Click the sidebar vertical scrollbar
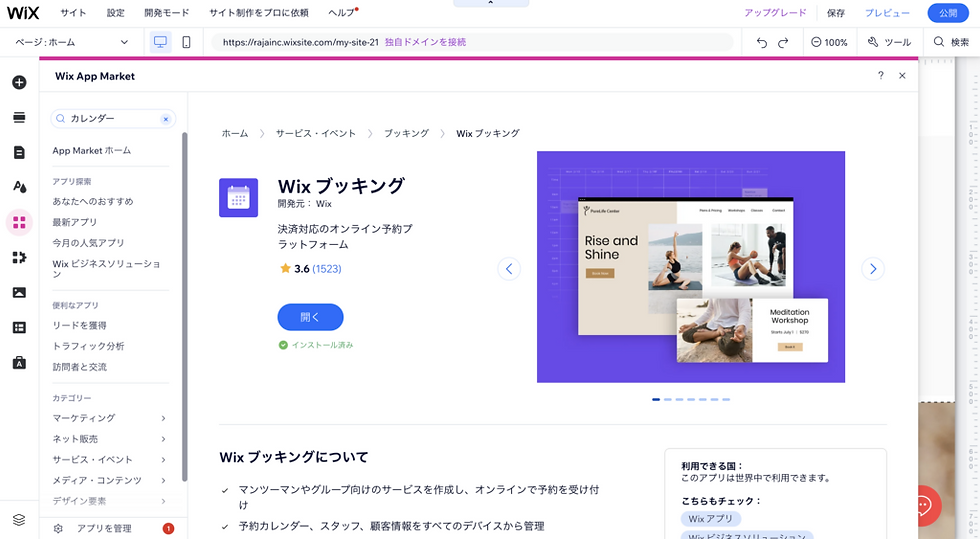This screenshot has width=980, height=539. [184, 306]
